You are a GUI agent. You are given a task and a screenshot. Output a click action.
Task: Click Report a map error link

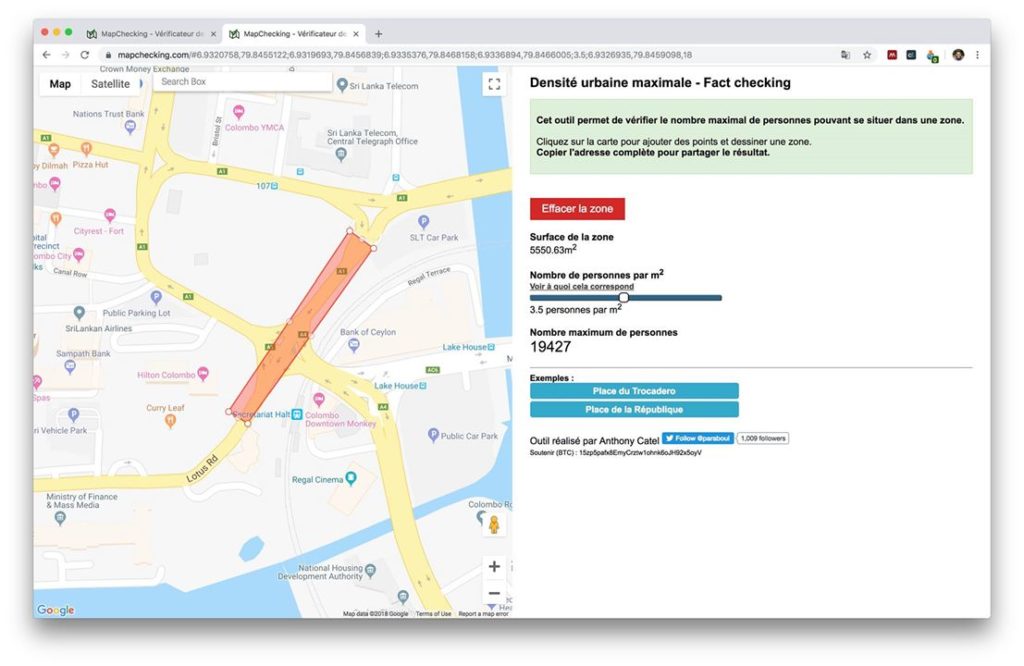click(x=483, y=614)
